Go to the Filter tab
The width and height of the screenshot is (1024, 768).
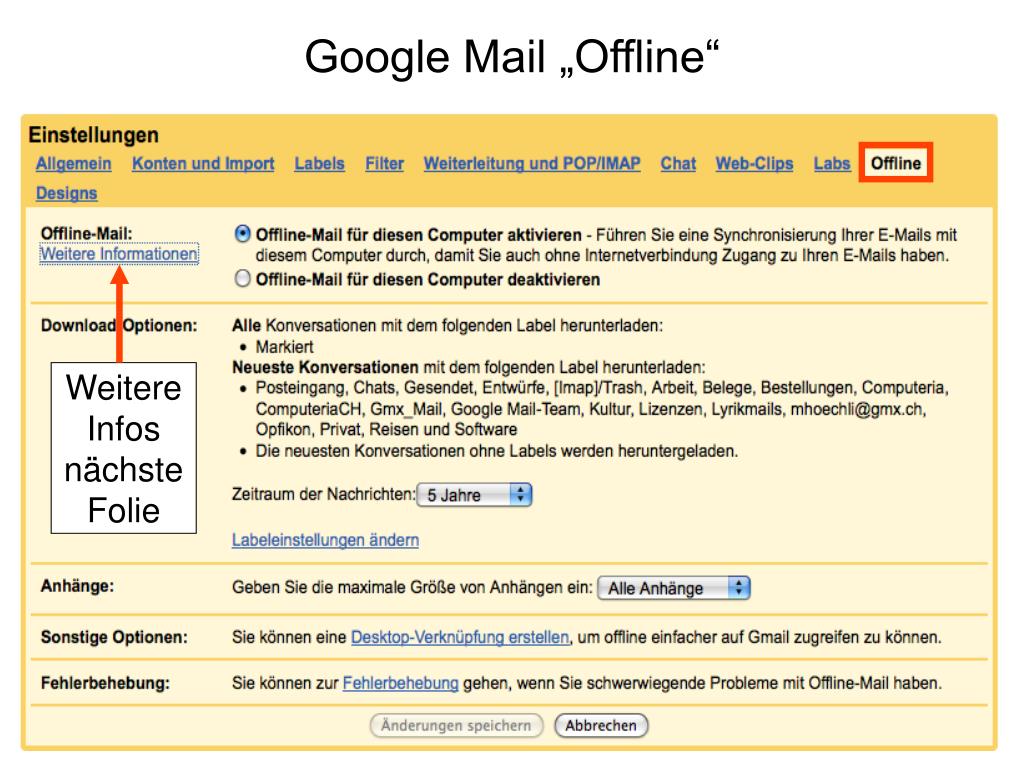point(385,163)
